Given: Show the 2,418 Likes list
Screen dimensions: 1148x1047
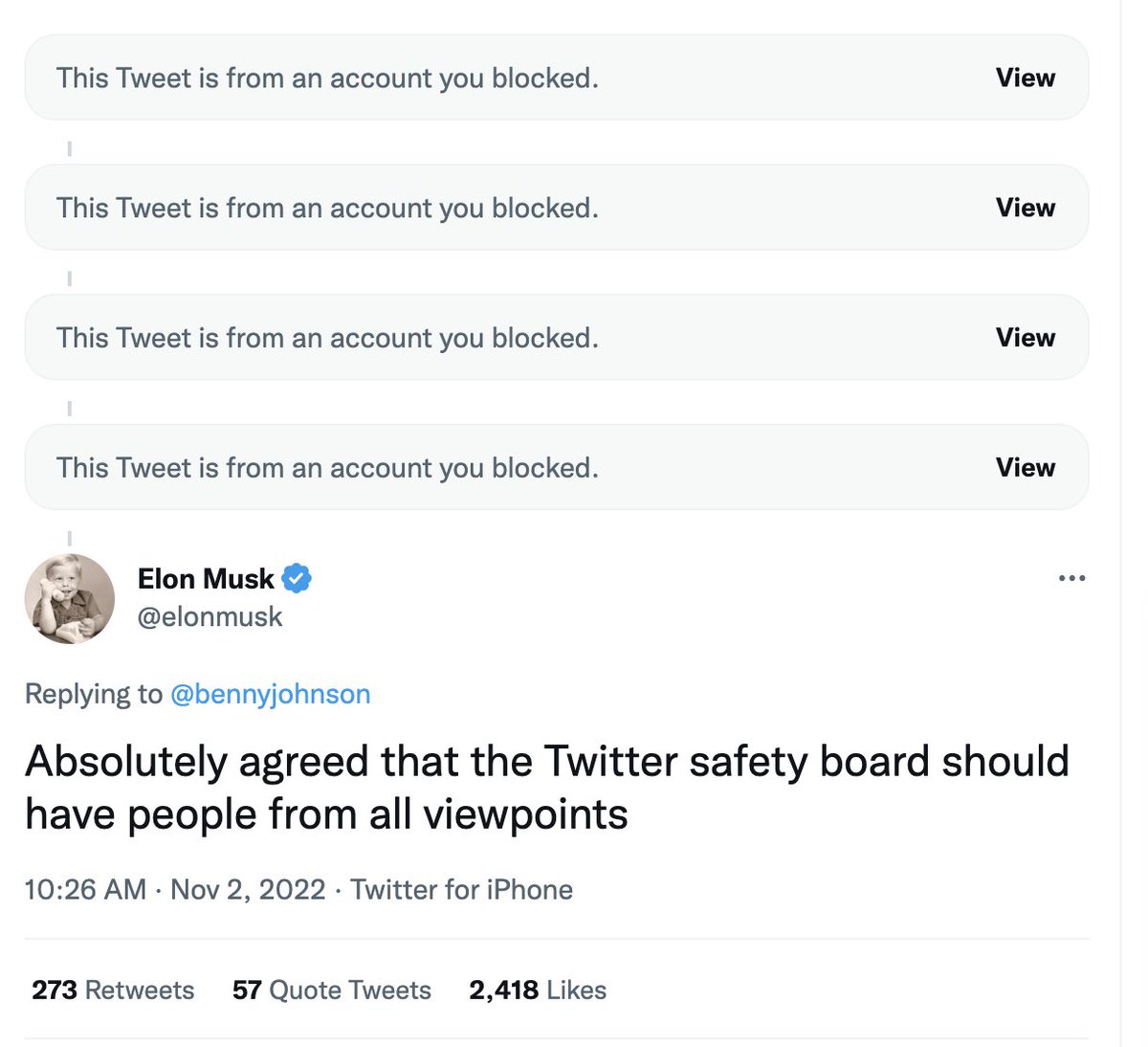Looking at the screenshot, I should coord(538,990).
